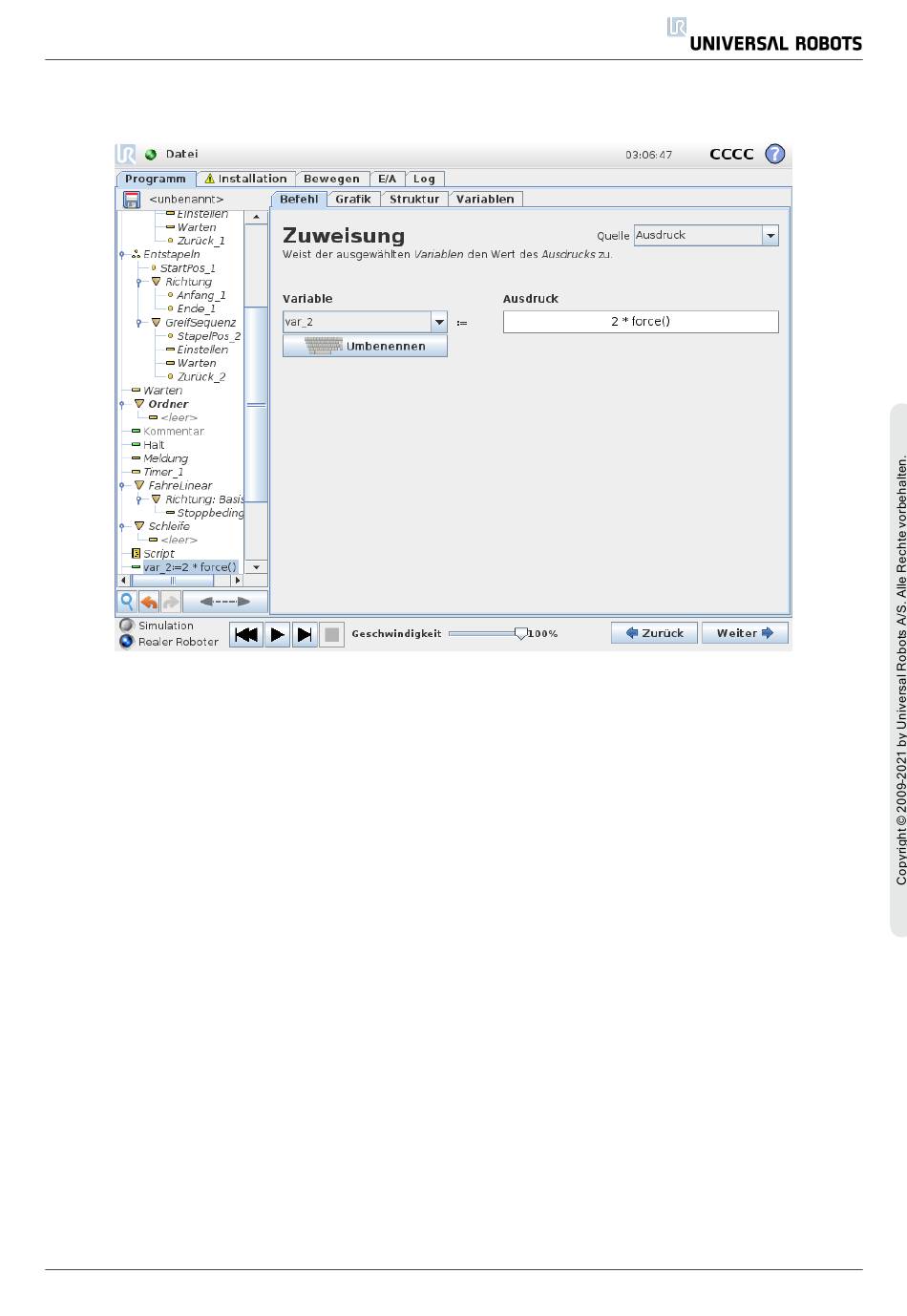Select the Halt node
The width and height of the screenshot is (907, 1316).
coord(154,445)
